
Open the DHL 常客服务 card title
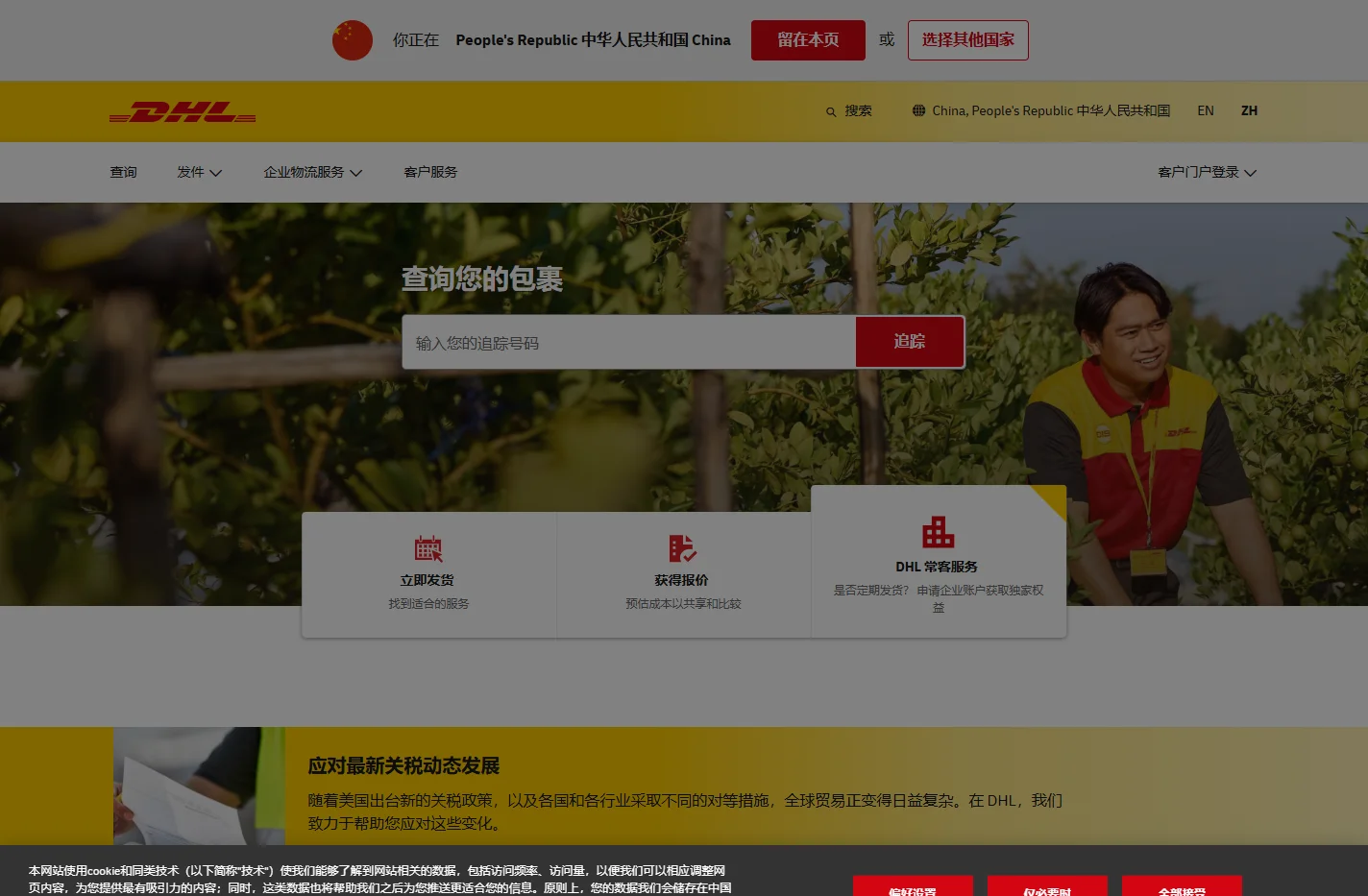click(x=937, y=567)
